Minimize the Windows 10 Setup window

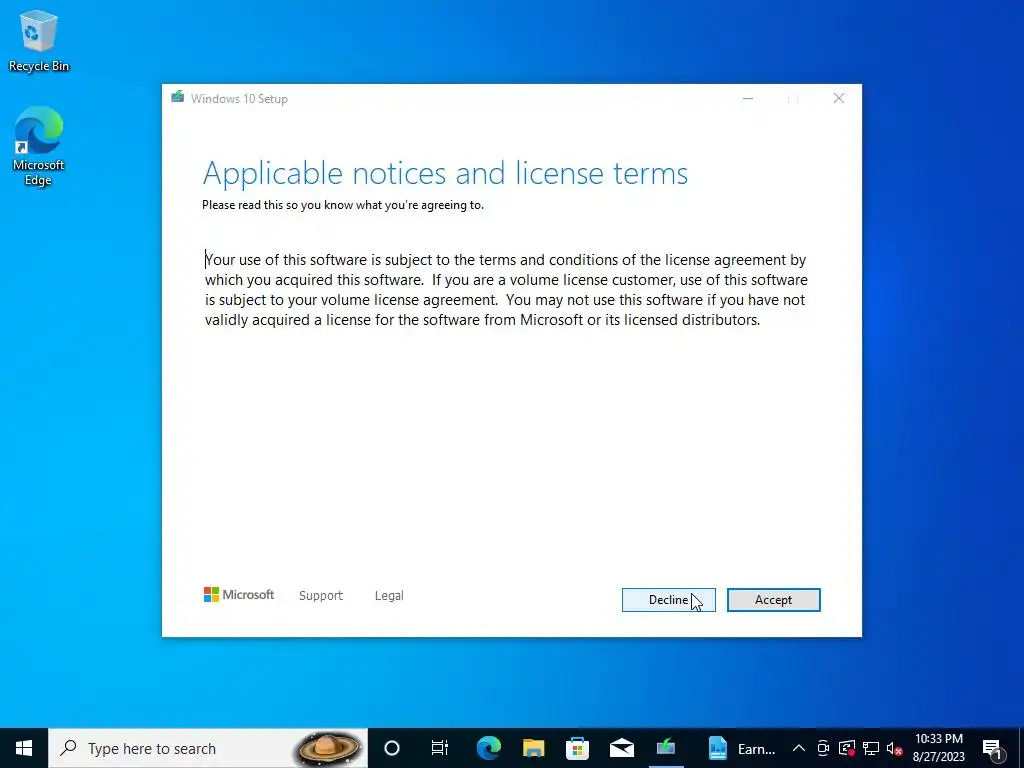click(748, 99)
